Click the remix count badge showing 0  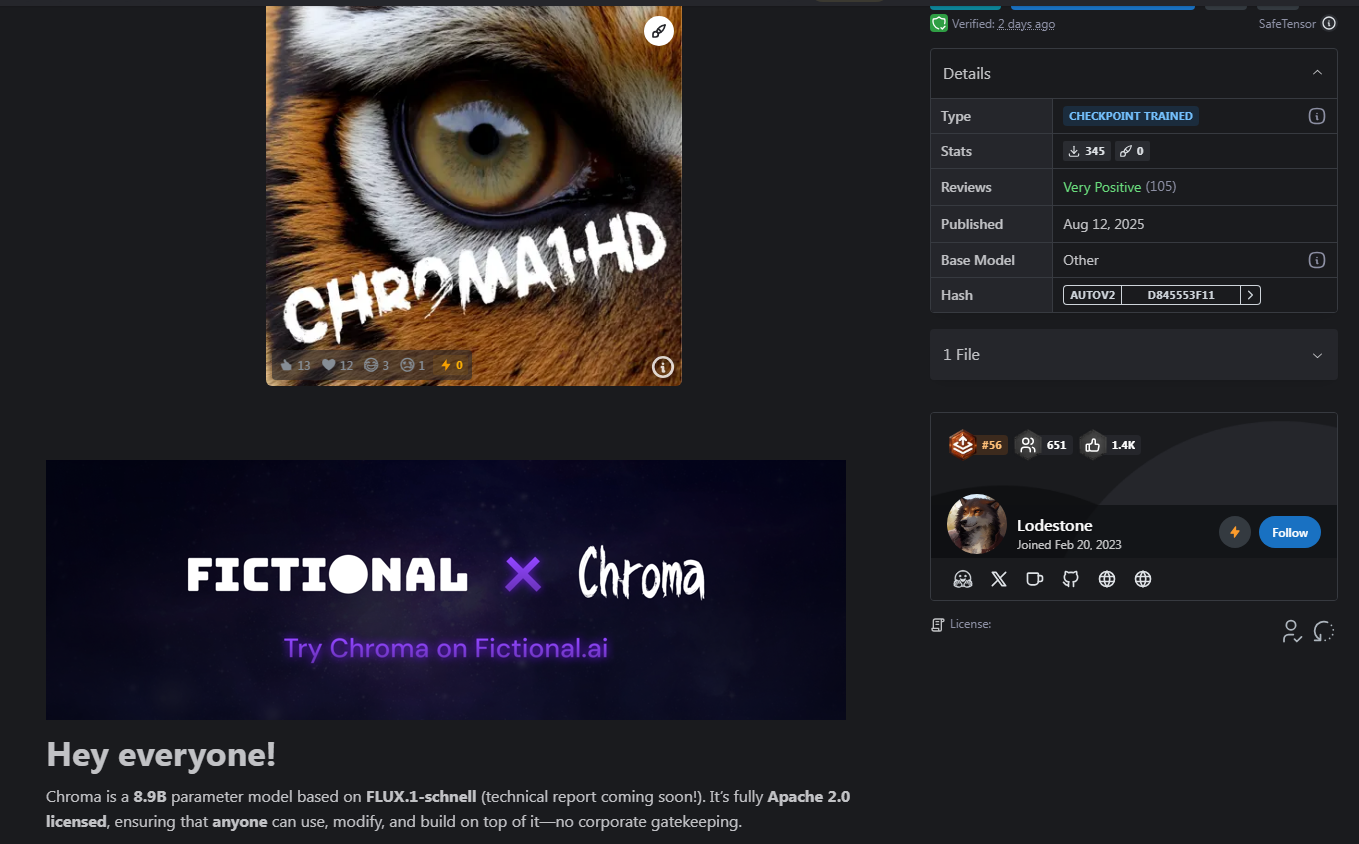pos(1132,151)
